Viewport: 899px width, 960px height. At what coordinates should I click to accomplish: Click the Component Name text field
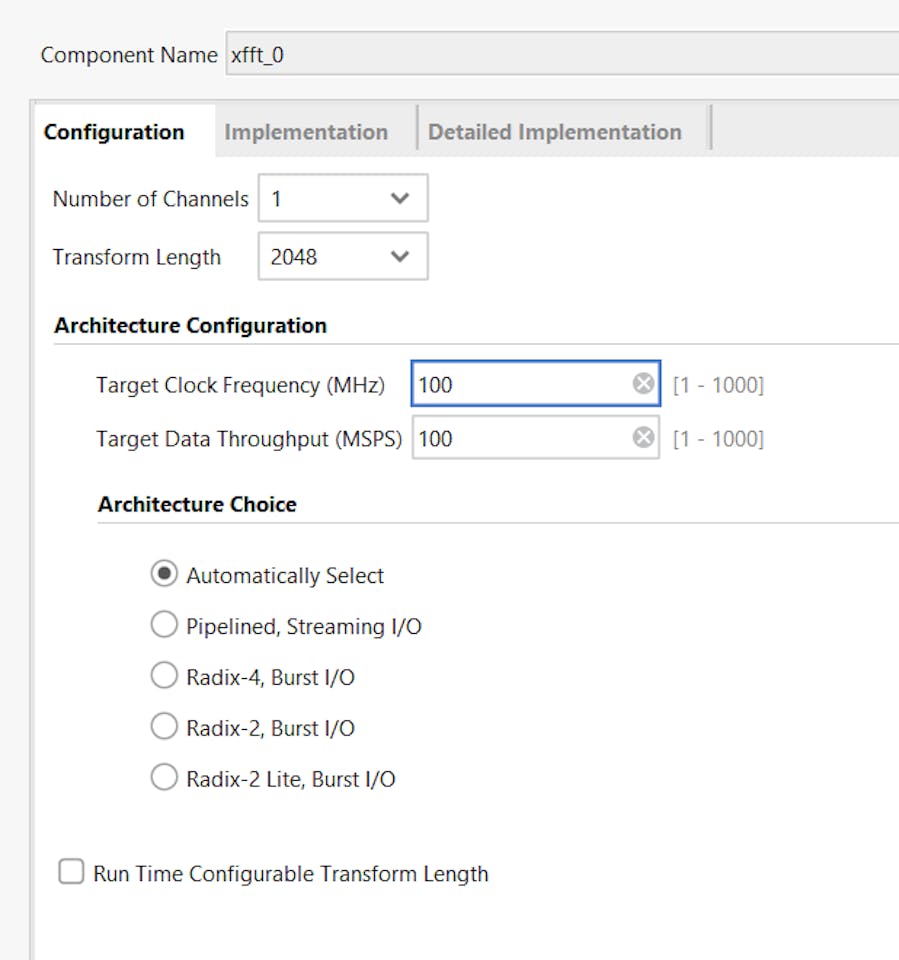click(550, 55)
